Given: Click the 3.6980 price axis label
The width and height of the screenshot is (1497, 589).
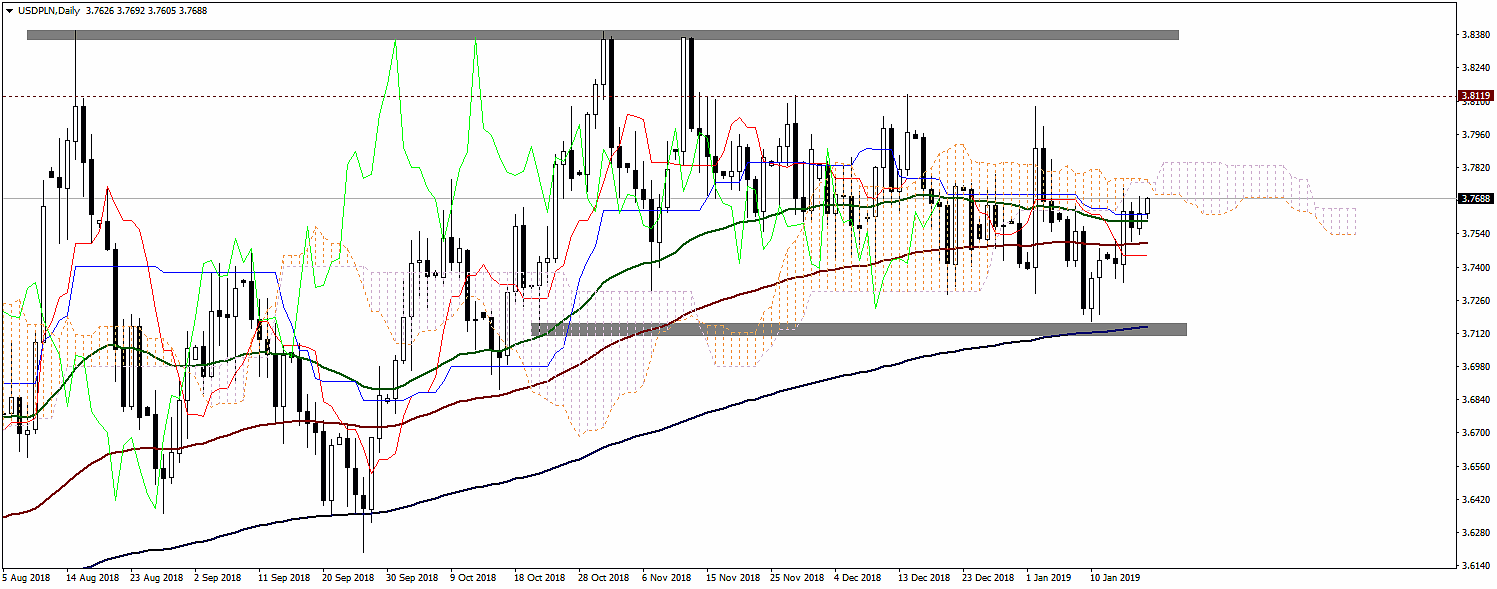Looking at the screenshot, I should [1475, 366].
